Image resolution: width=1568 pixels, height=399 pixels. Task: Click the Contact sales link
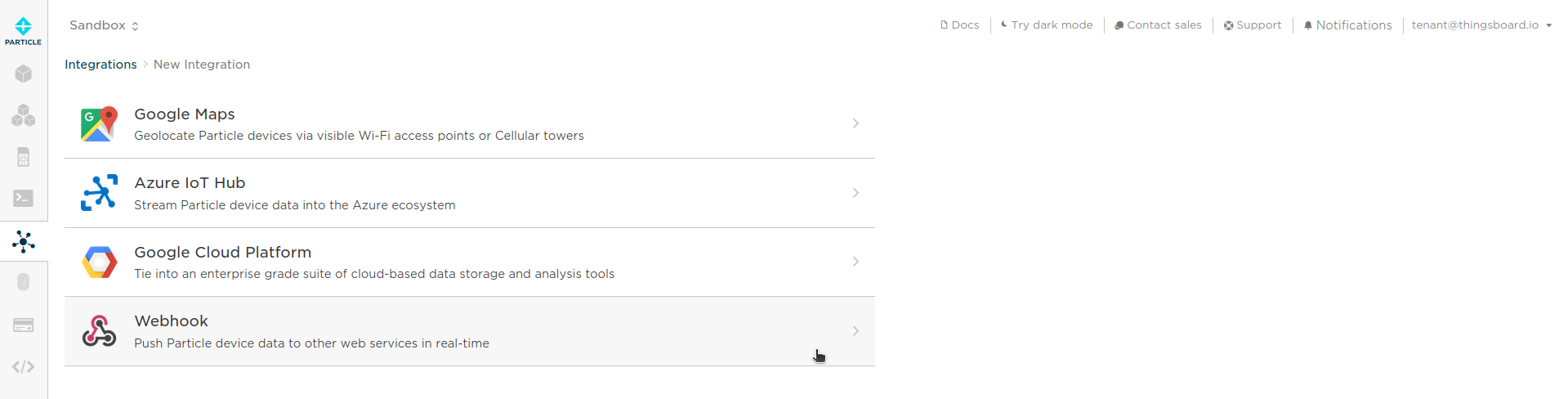tap(1158, 25)
